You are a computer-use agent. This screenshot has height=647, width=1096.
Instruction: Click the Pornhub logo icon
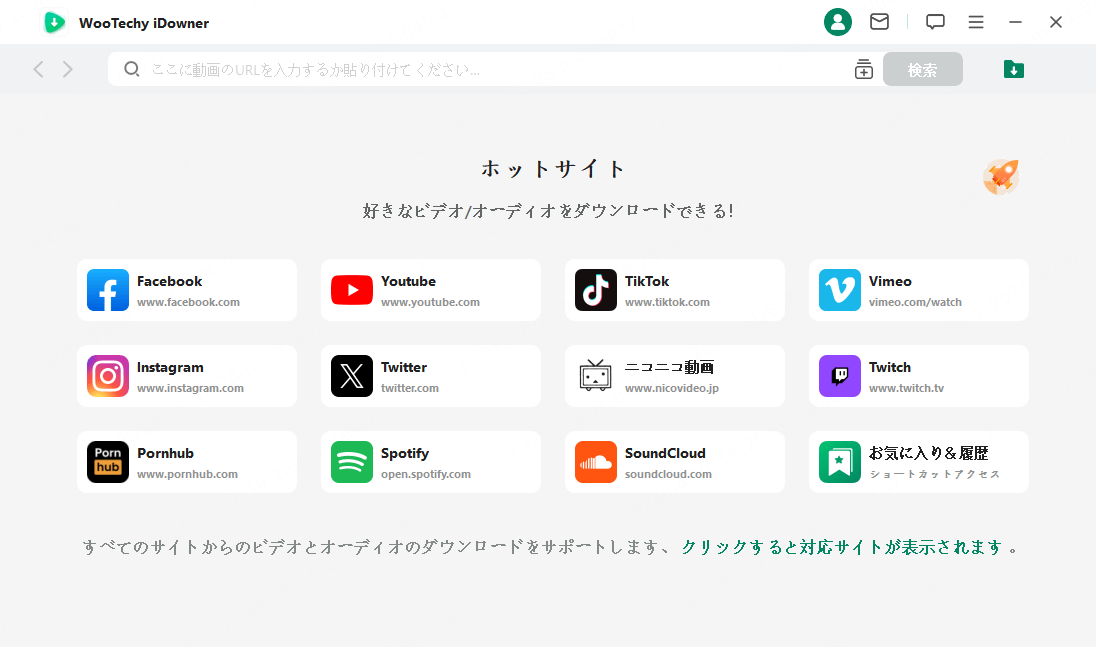coord(108,462)
